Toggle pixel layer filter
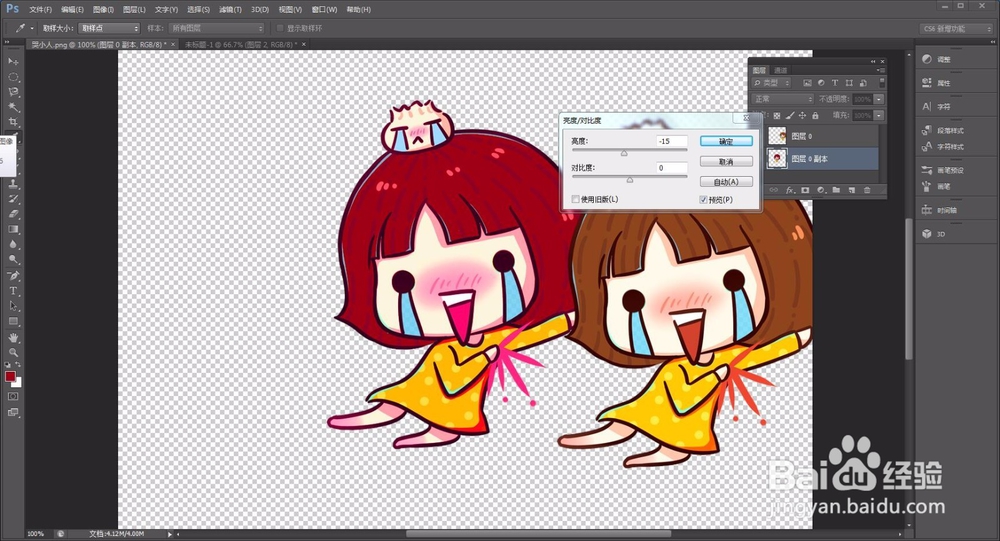 pos(807,83)
